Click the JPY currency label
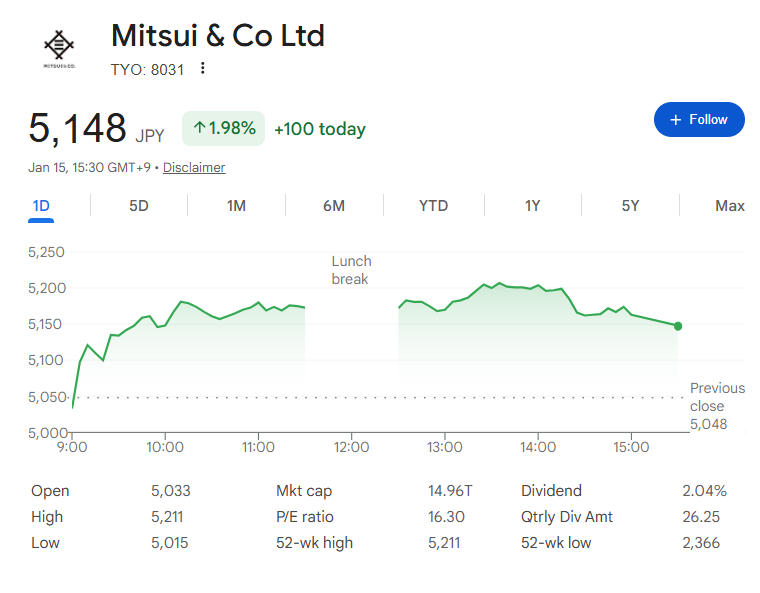 (150, 136)
